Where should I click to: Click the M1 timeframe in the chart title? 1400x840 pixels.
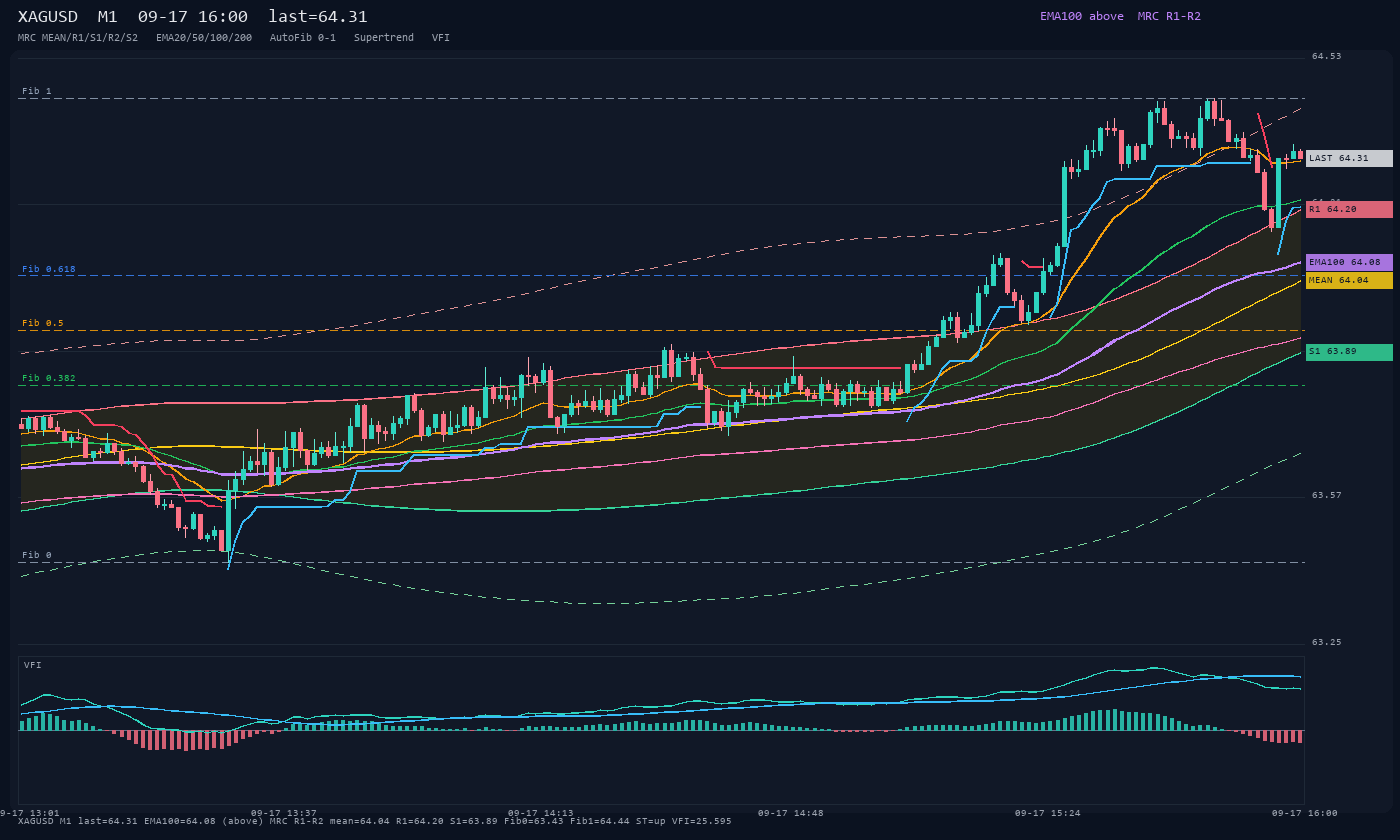click(x=107, y=17)
